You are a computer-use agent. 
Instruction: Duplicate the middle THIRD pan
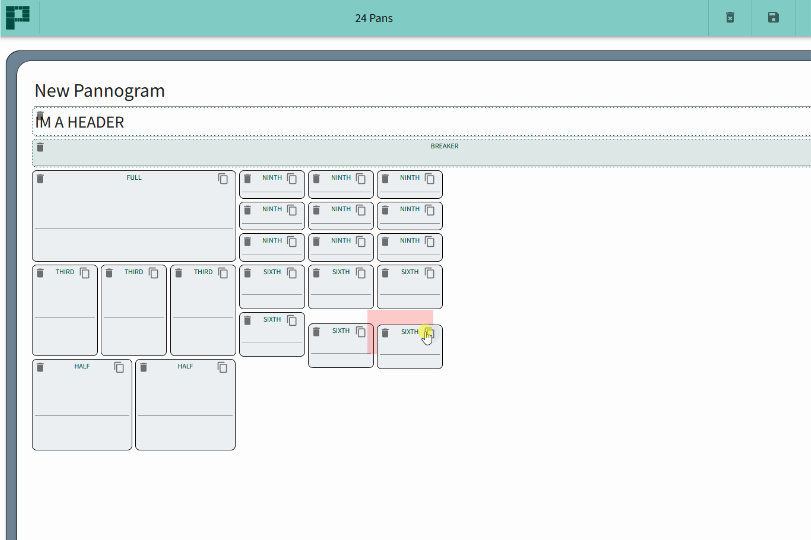click(154, 273)
